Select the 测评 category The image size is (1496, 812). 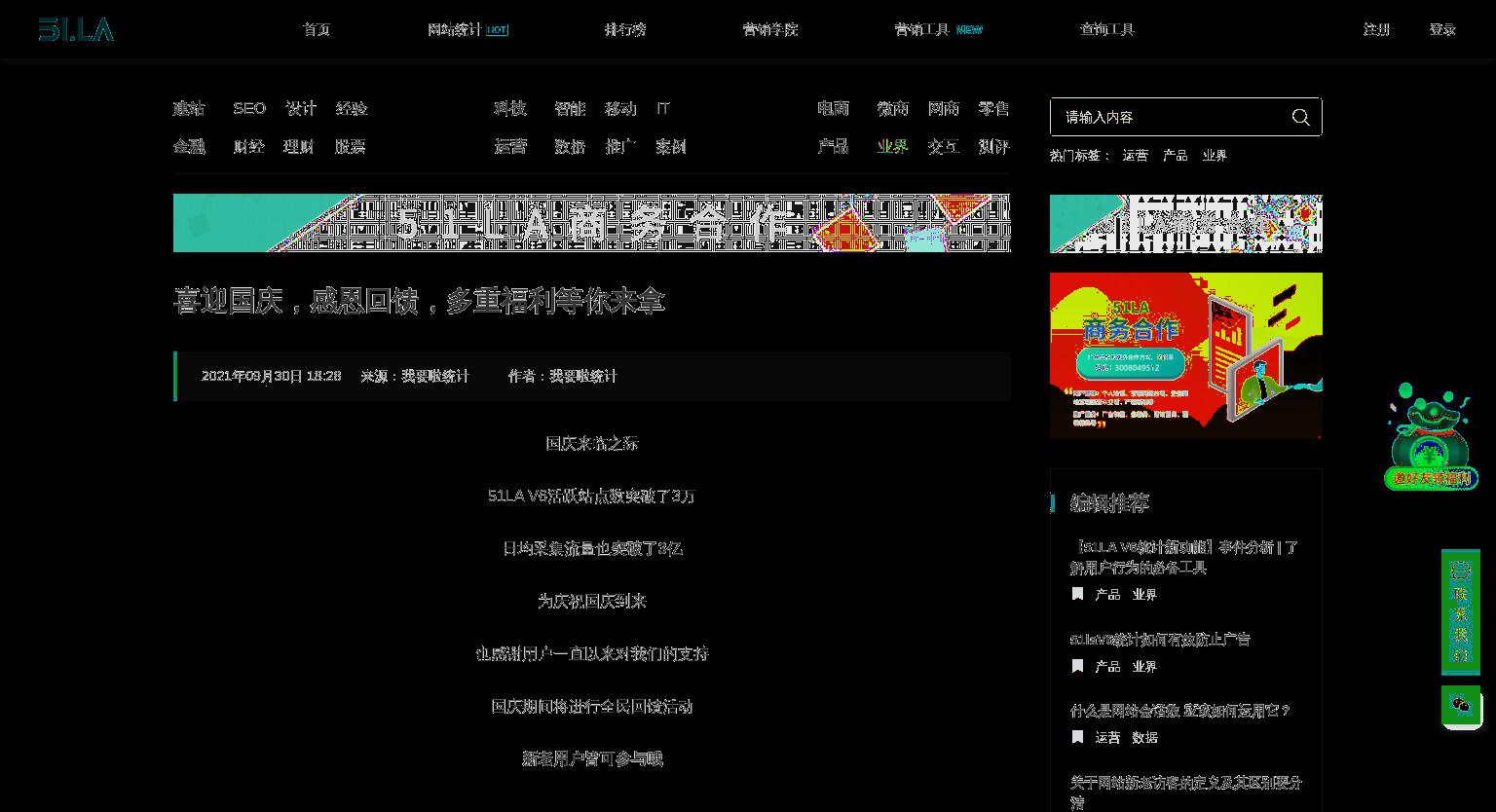(x=994, y=146)
